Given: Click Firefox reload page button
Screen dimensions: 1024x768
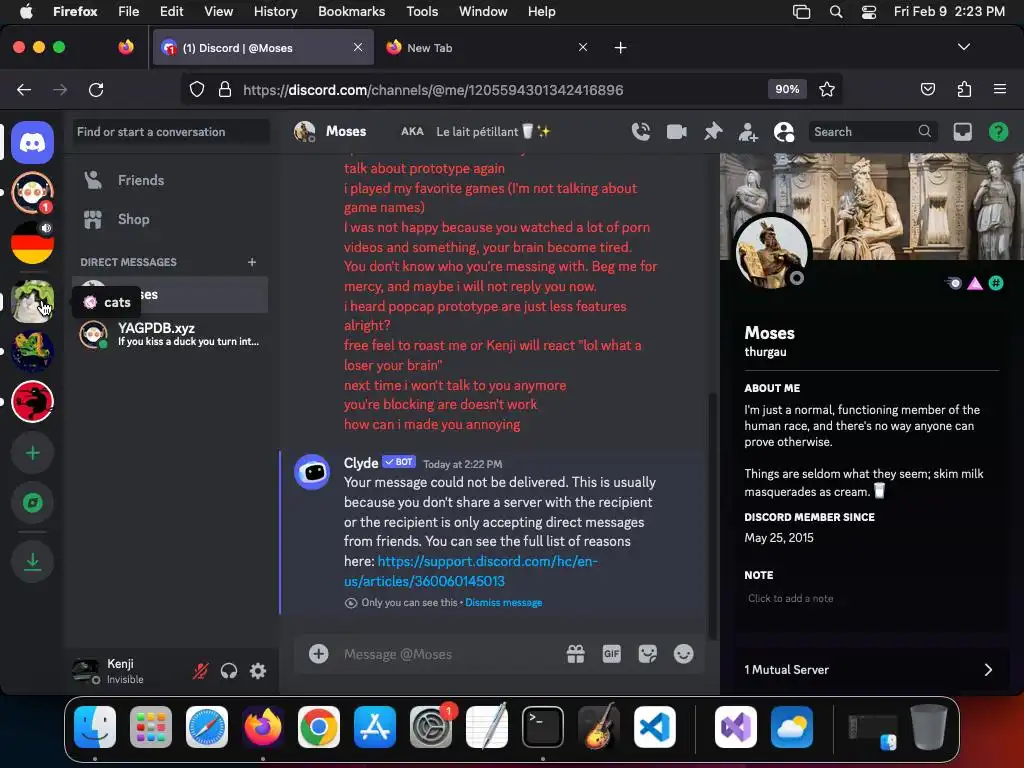Looking at the screenshot, I should 96,89.
